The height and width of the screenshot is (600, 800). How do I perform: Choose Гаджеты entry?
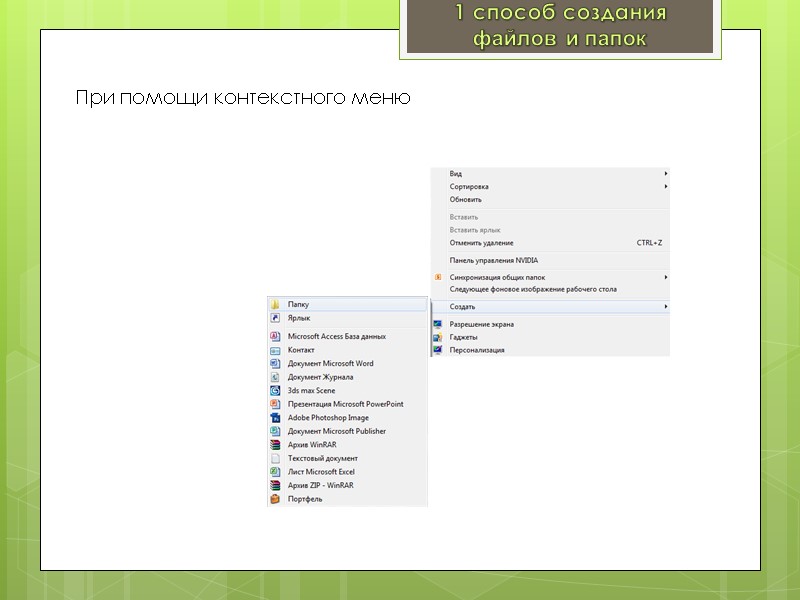(550, 337)
